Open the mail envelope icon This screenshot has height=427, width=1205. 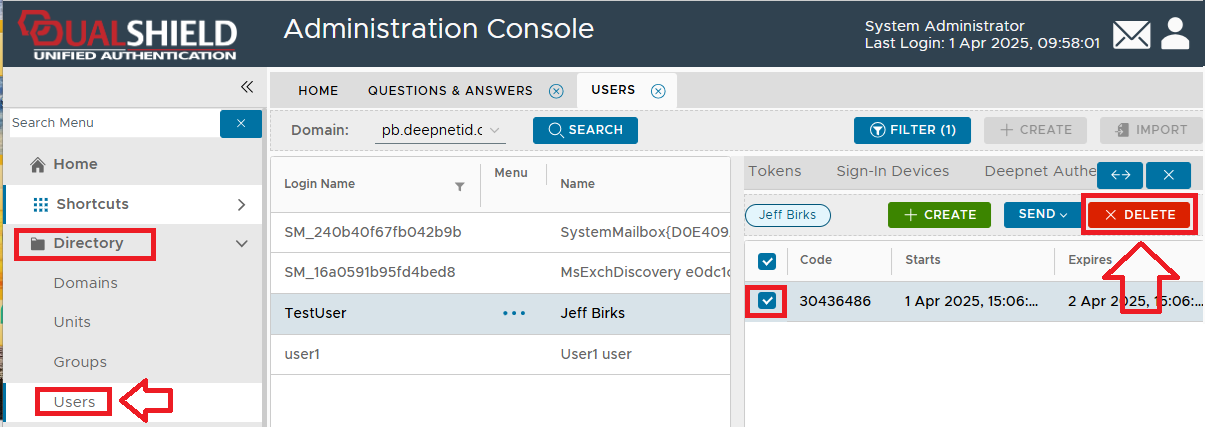click(x=1132, y=35)
